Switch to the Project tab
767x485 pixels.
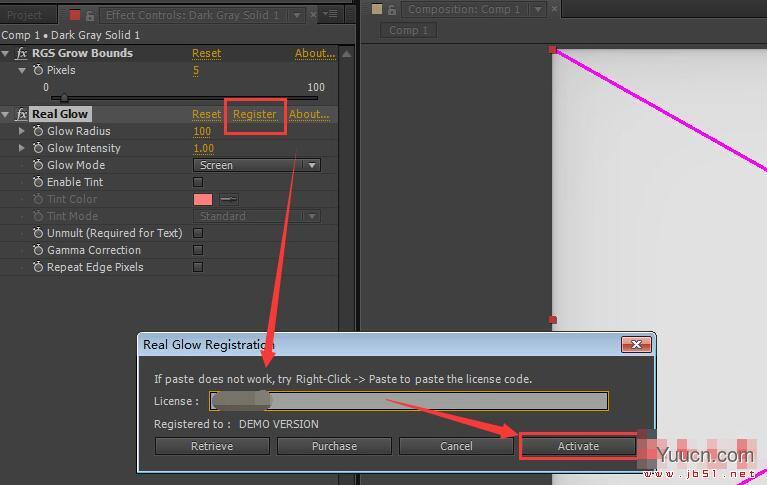(x=24, y=16)
